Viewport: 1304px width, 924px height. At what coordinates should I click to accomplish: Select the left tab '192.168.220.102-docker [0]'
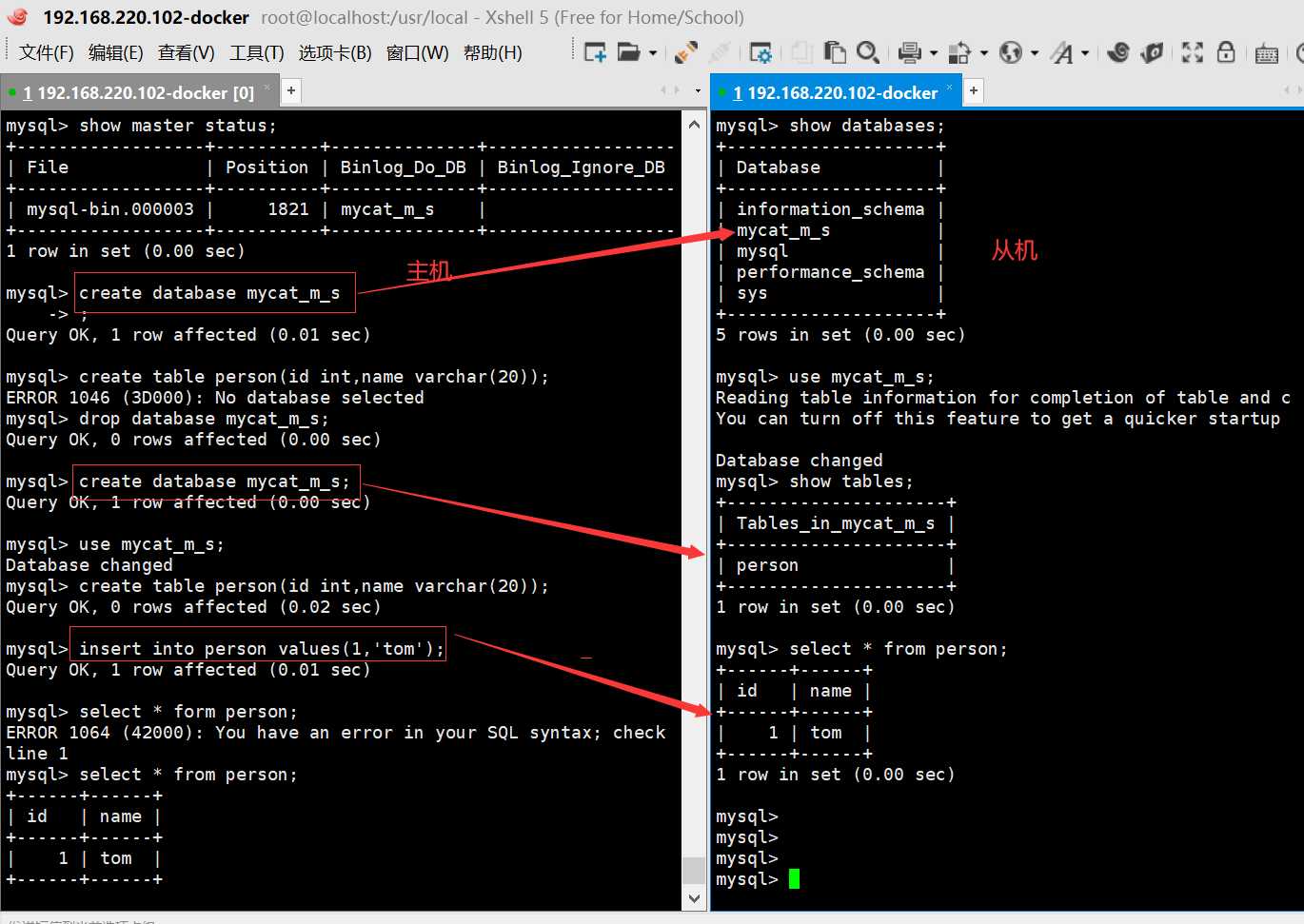point(138,92)
